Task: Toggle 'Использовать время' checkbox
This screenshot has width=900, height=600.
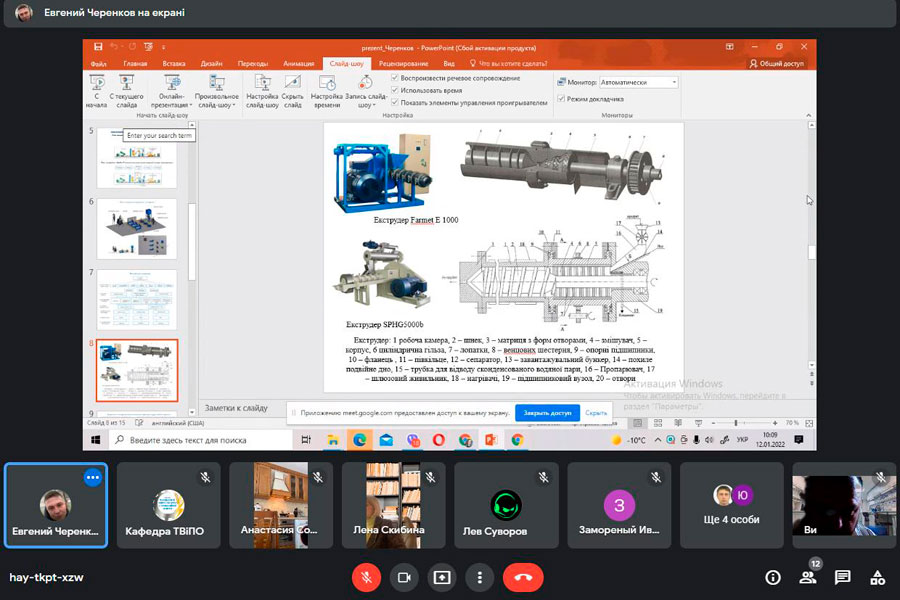Action: click(396, 90)
